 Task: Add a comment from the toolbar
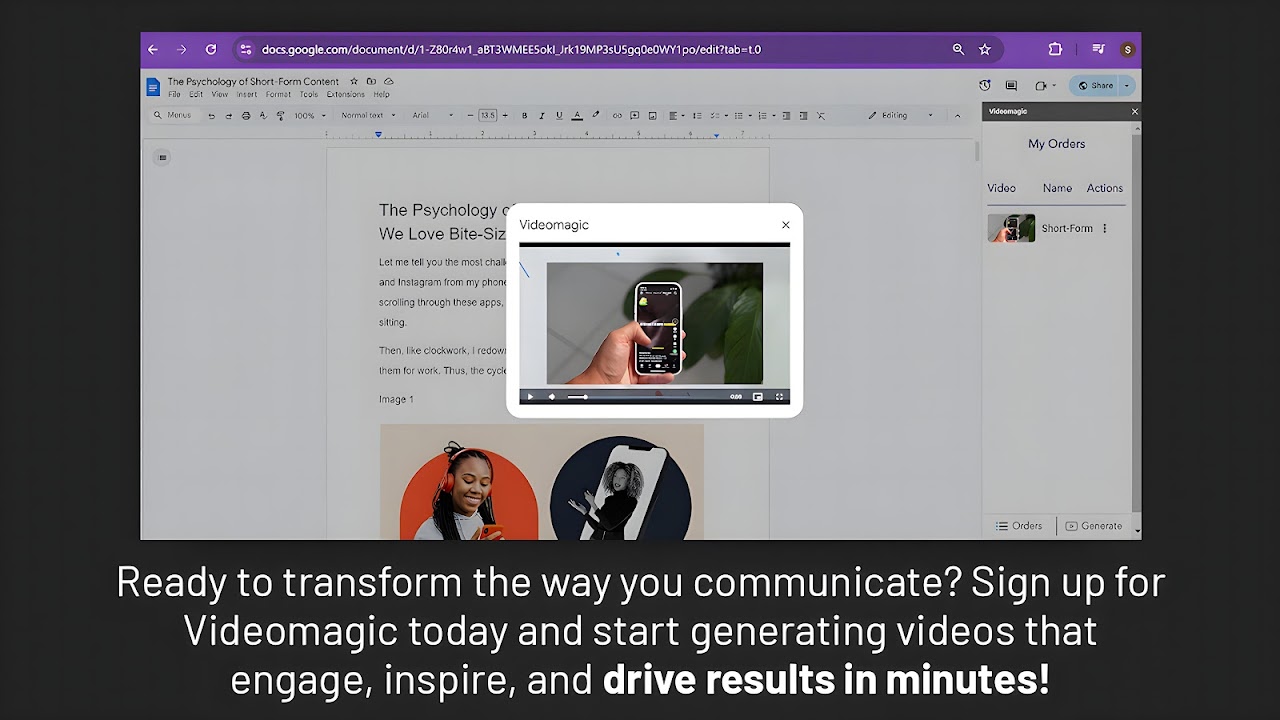point(635,116)
